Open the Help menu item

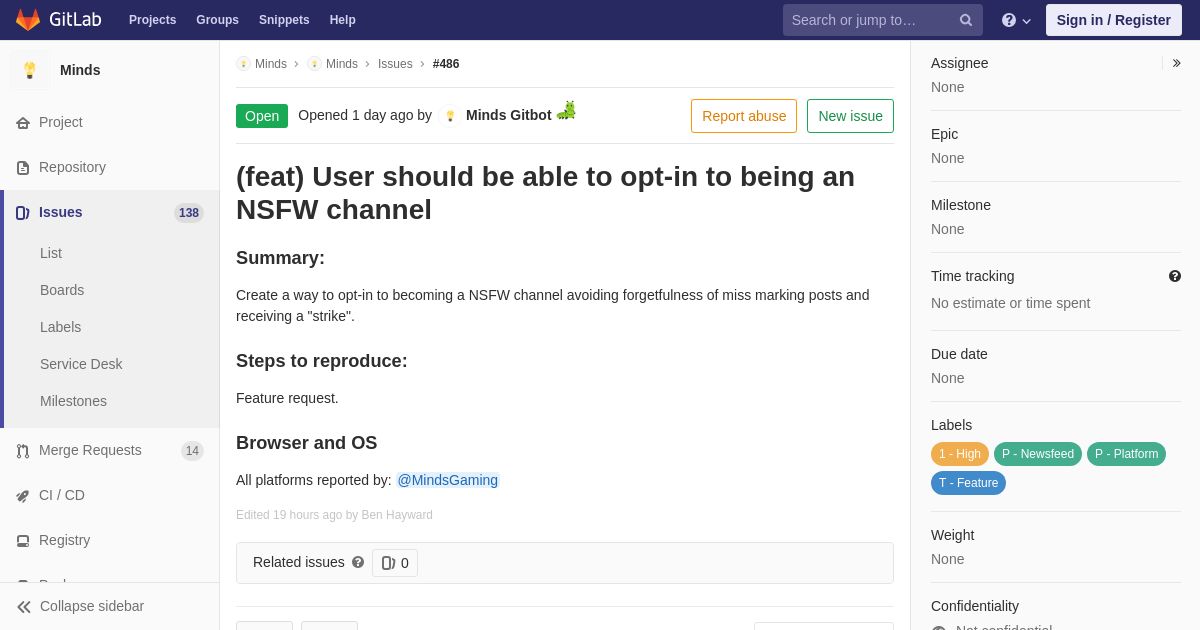click(x=343, y=20)
